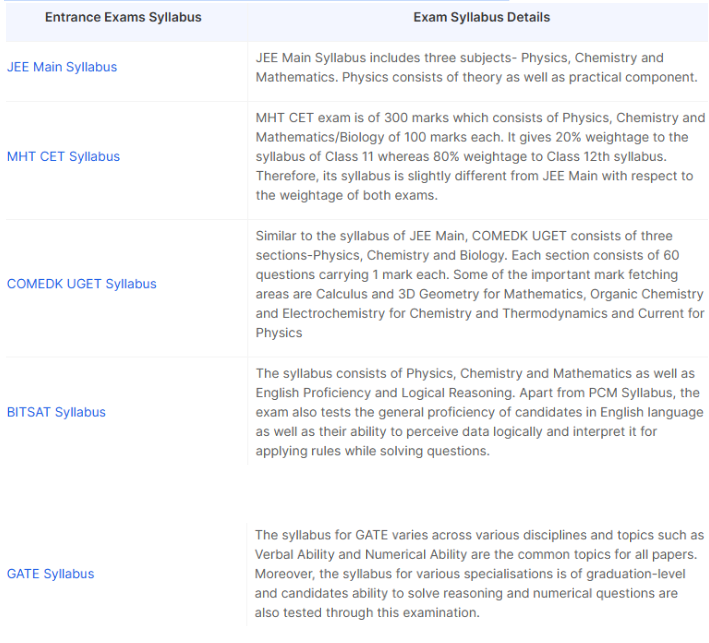Open the JEE Main Syllabus link
This screenshot has width=709, height=643.
point(62,67)
